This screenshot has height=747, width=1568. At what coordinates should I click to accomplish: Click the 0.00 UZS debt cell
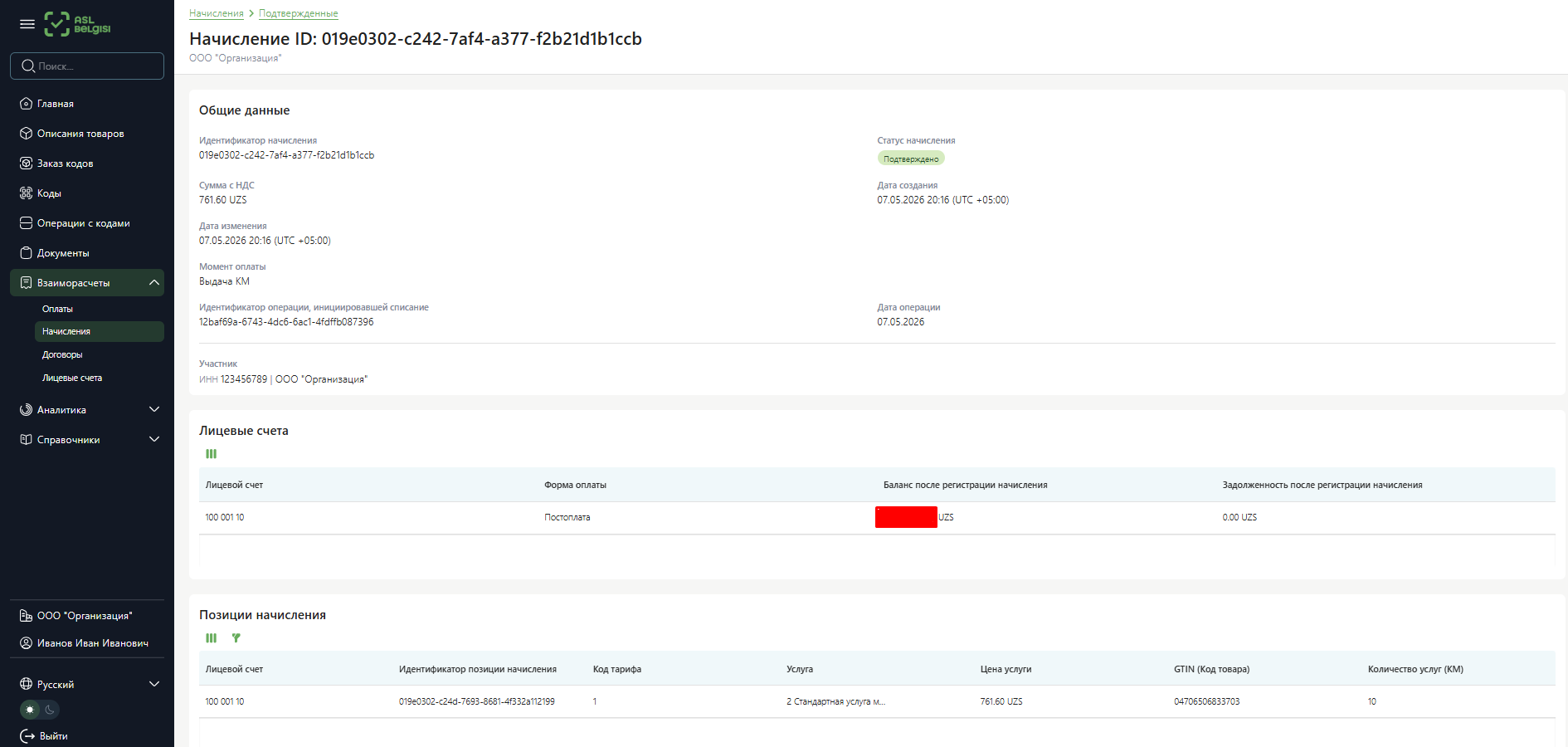[x=1239, y=517]
